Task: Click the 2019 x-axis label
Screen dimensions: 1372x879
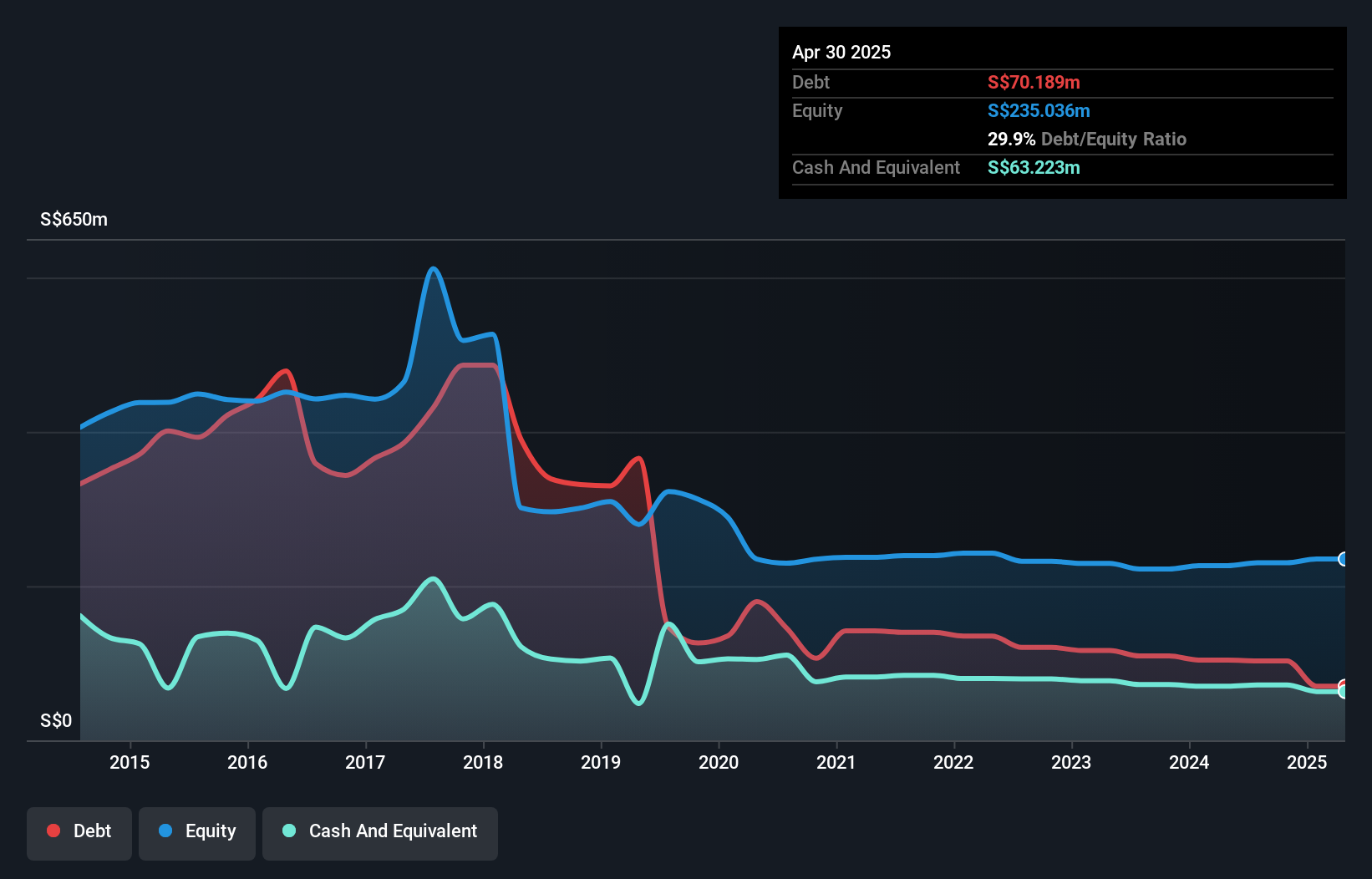Action: pos(601,762)
